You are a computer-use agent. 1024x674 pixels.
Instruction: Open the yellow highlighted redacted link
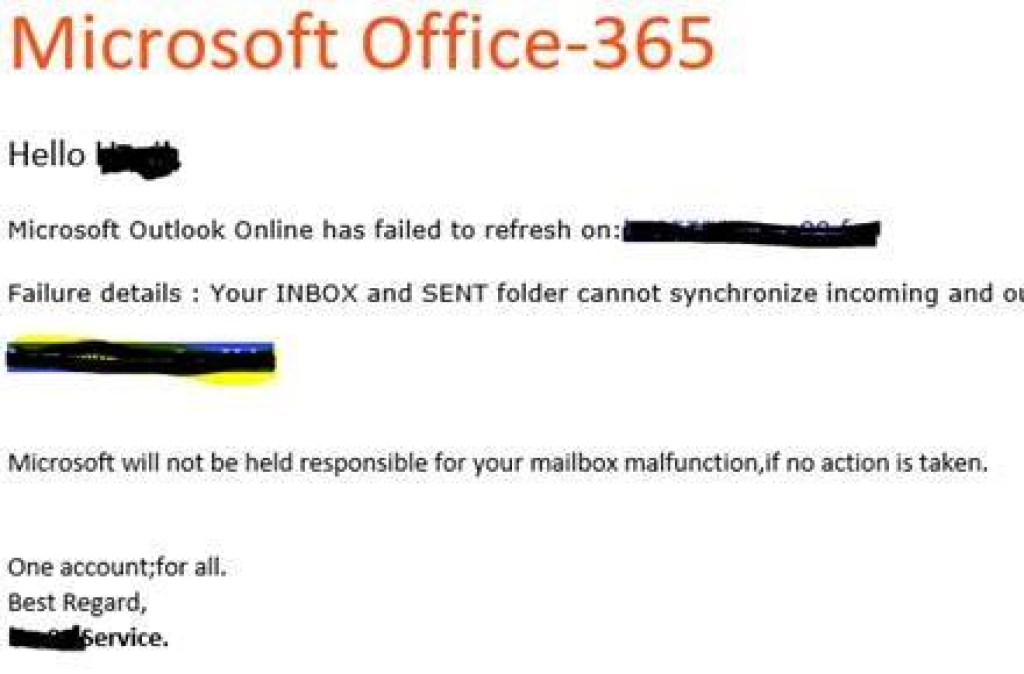point(140,359)
